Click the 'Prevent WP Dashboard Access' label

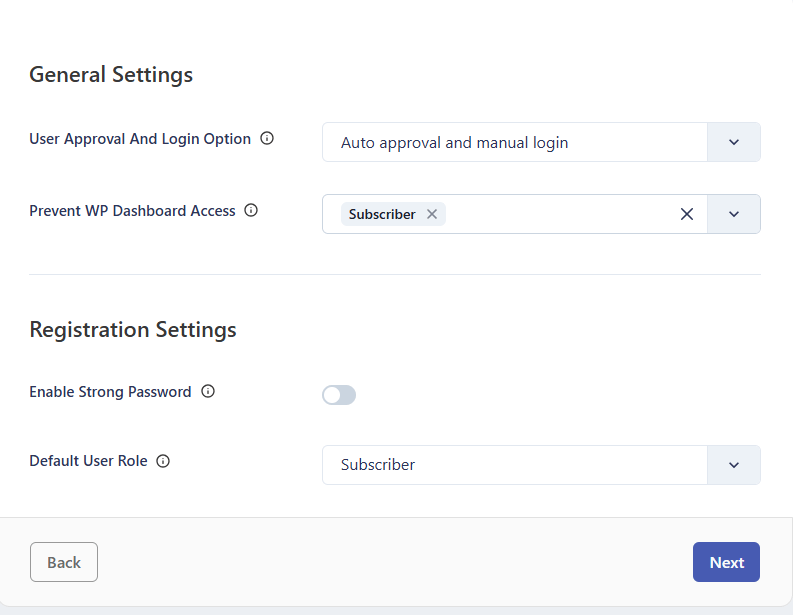click(132, 211)
